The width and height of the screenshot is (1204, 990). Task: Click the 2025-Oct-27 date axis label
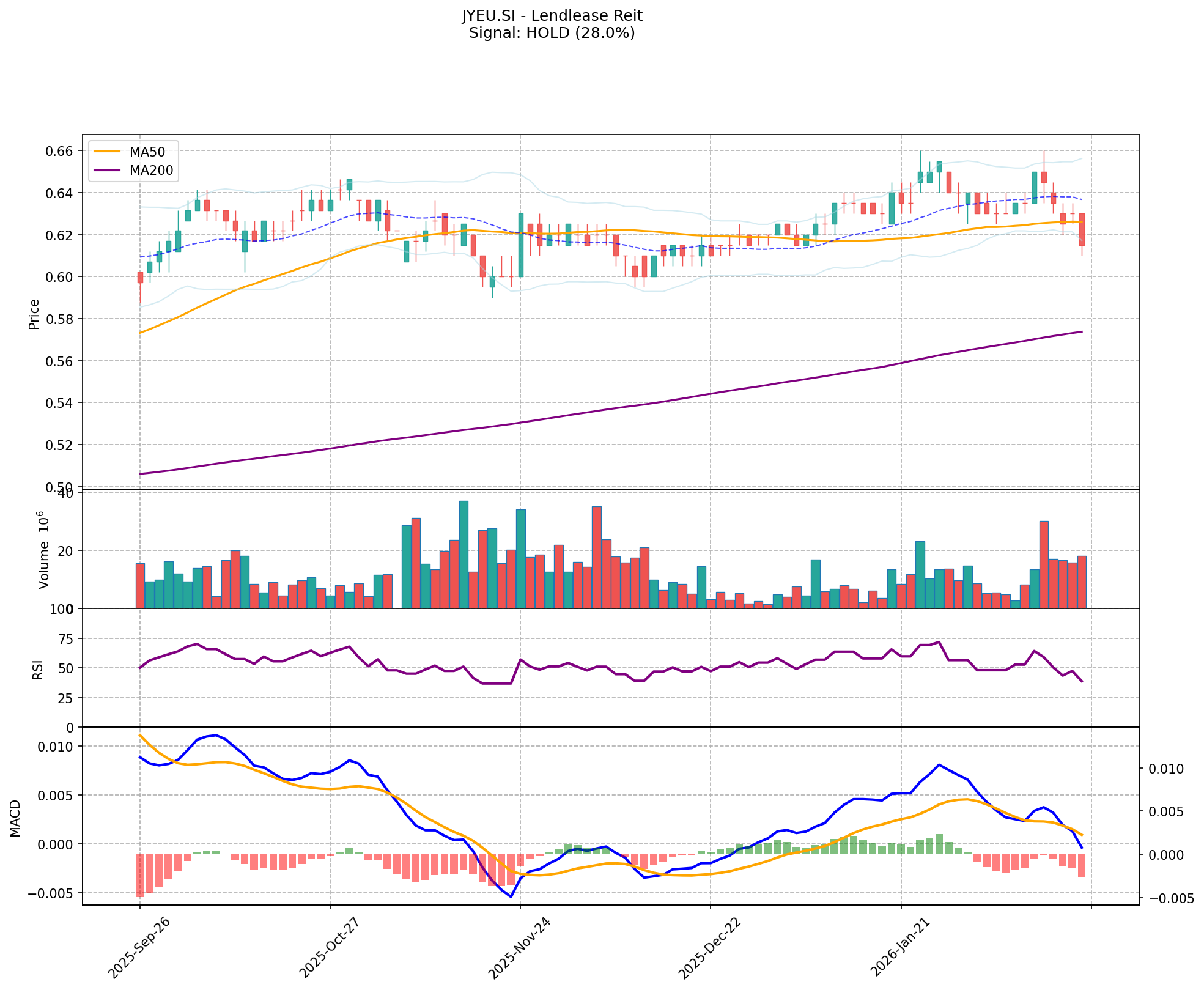pos(328,947)
